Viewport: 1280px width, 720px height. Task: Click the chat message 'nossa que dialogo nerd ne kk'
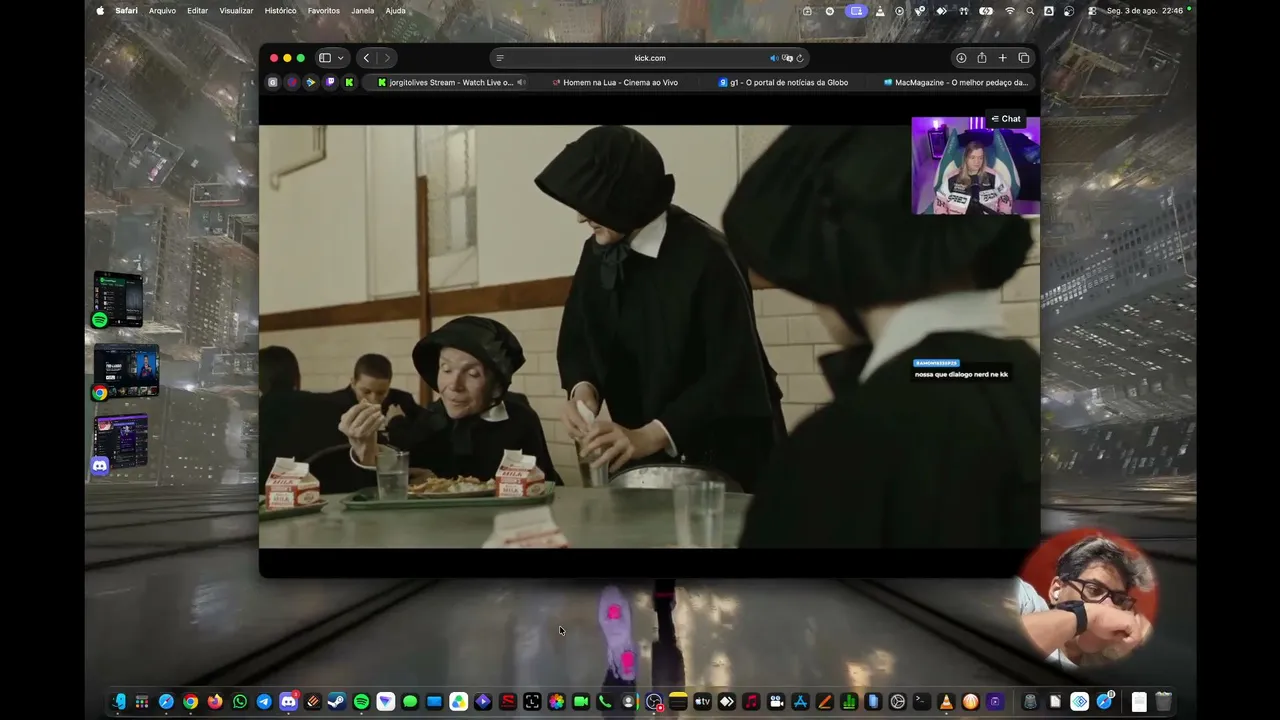click(961, 374)
